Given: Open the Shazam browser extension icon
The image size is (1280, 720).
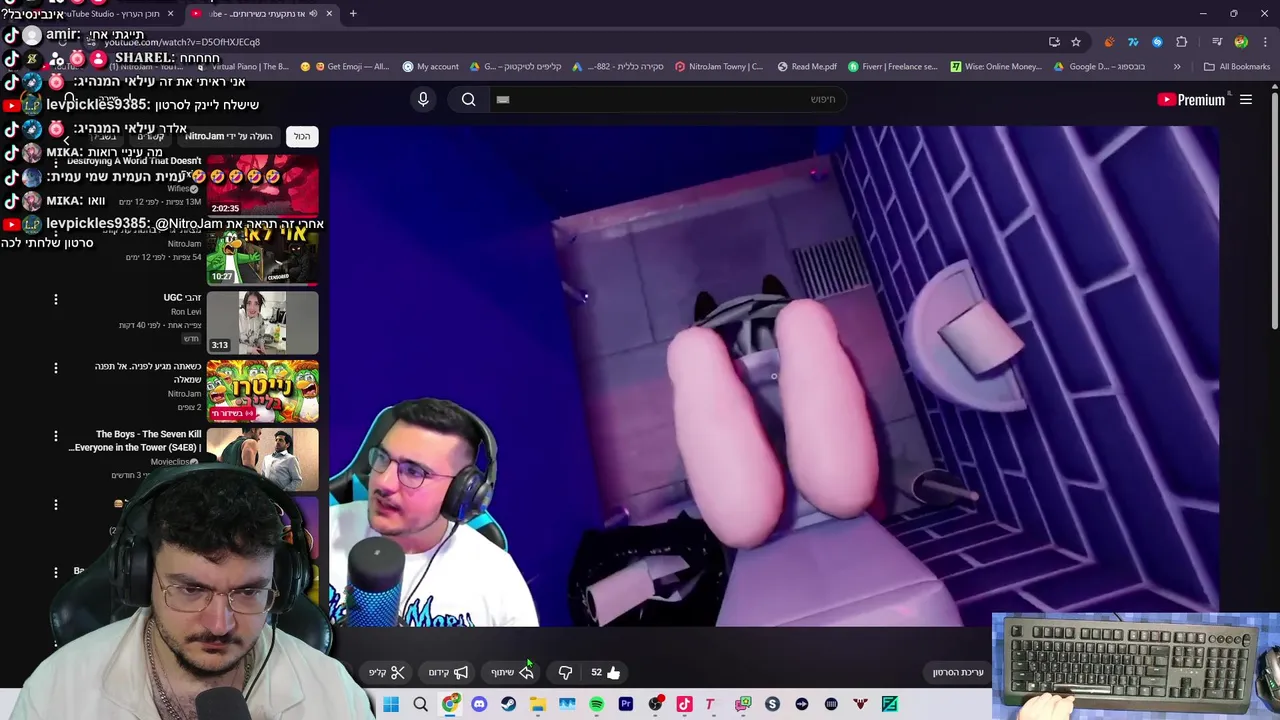Looking at the screenshot, I should pyautogui.click(x=1157, y=42).
